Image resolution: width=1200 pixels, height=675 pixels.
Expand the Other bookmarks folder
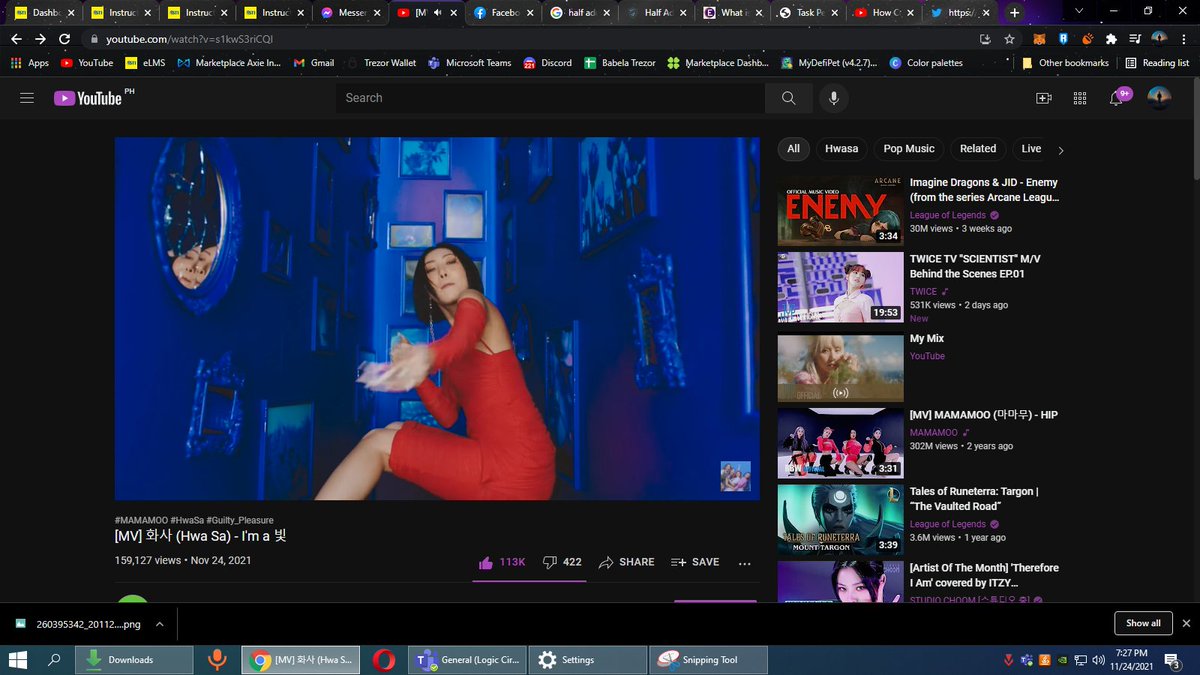1065,63
